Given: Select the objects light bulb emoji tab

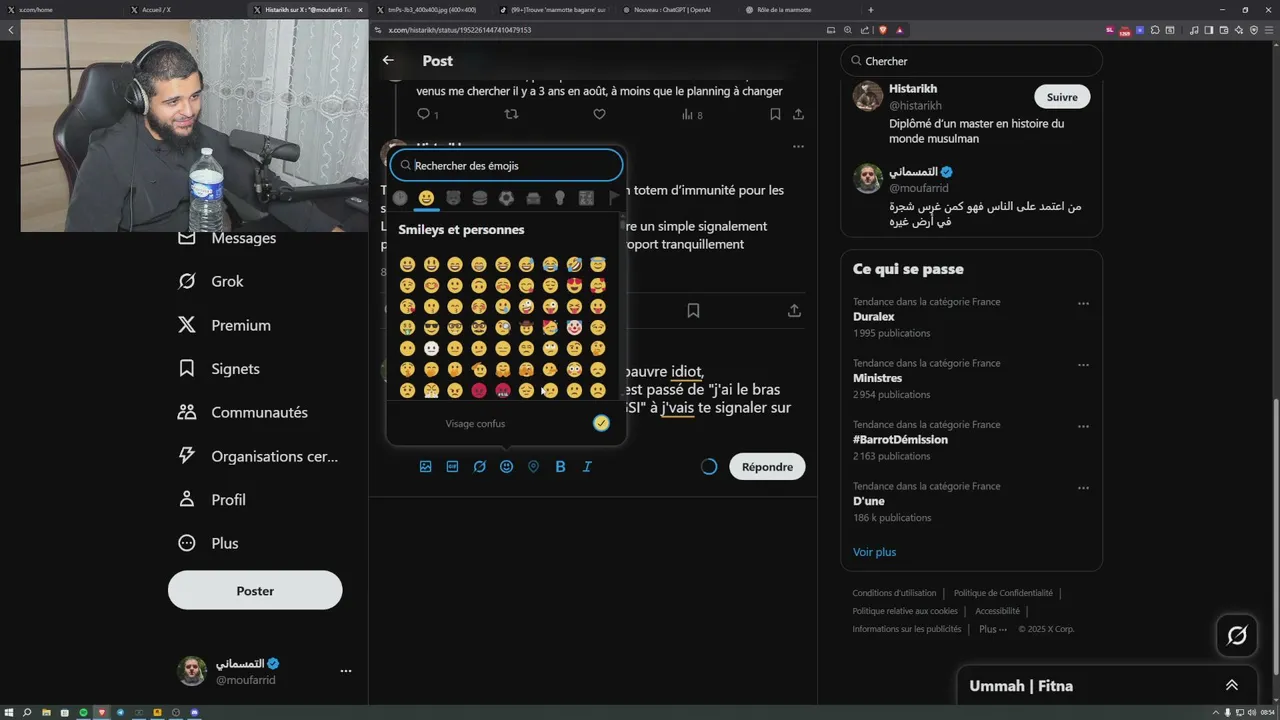Looking at the screenshot, I should point(560,198).
